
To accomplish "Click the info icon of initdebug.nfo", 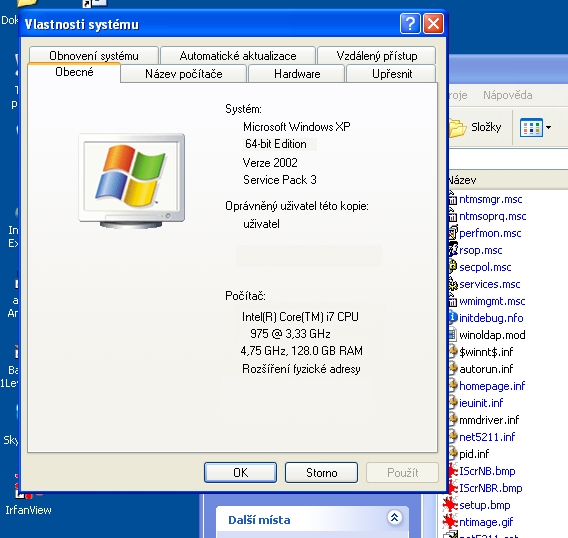I will click(x=453, y=317).
